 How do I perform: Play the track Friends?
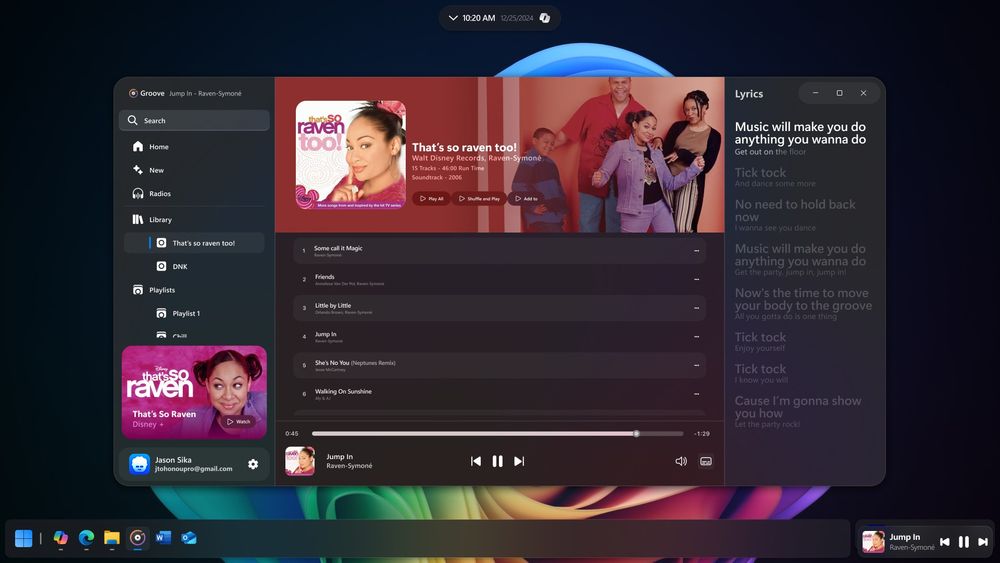(x=499, y=279)
